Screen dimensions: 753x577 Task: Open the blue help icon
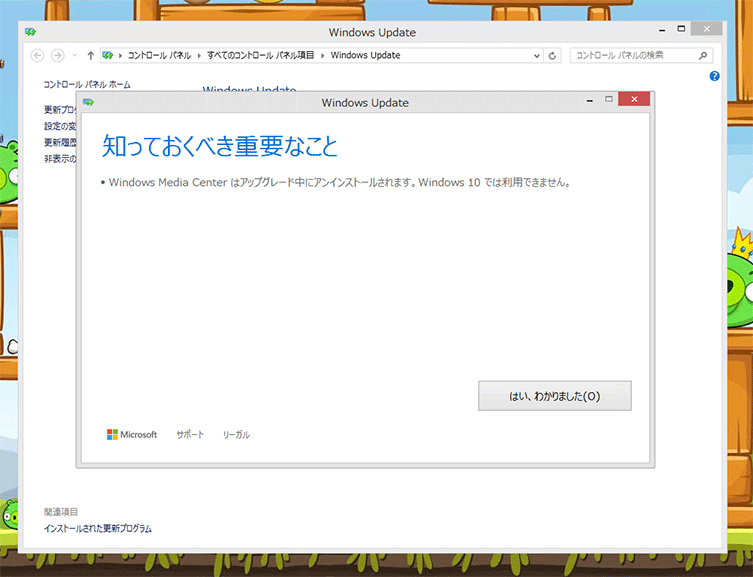pyautogui.click(x=715, y=76)
